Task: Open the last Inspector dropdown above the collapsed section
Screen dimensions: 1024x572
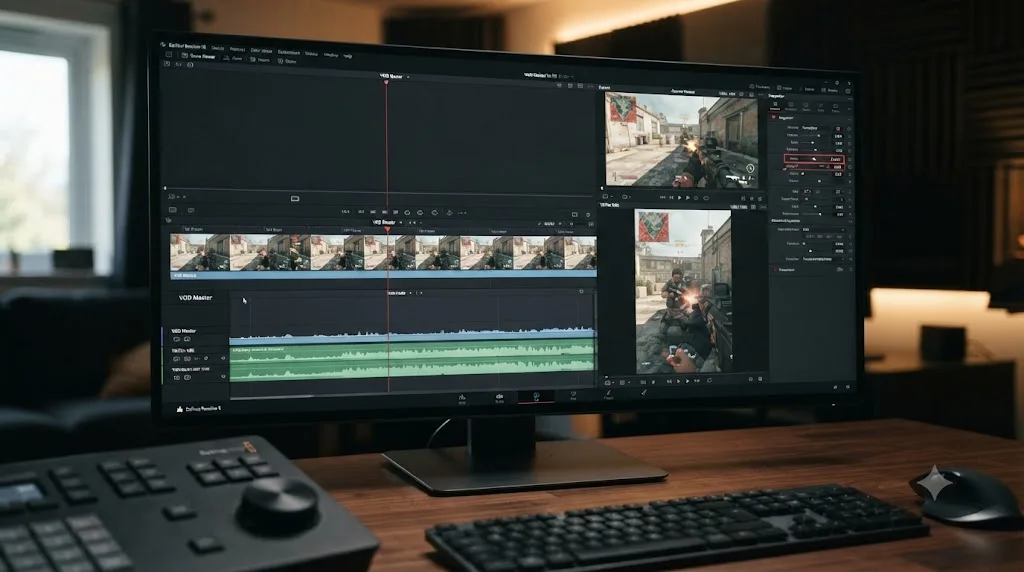Action: (823, 259)
